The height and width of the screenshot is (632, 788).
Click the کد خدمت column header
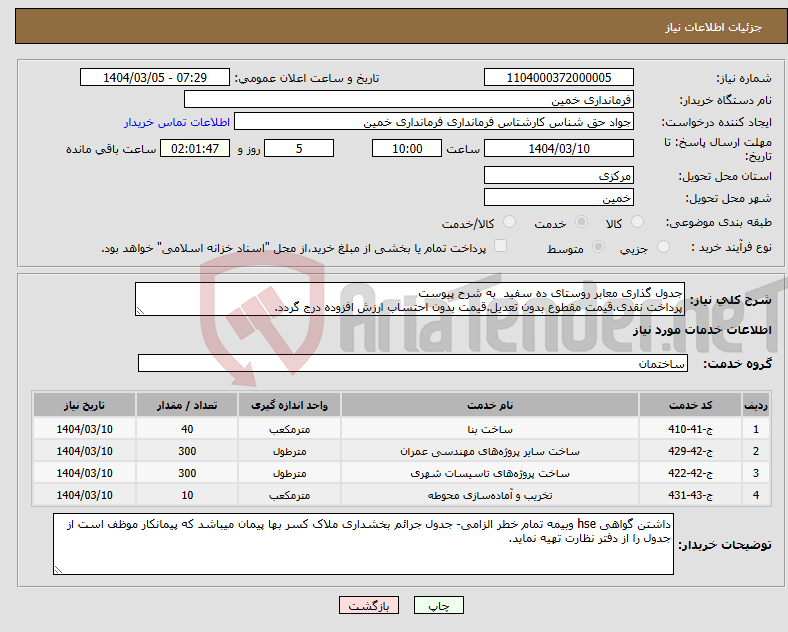[691, 405]
